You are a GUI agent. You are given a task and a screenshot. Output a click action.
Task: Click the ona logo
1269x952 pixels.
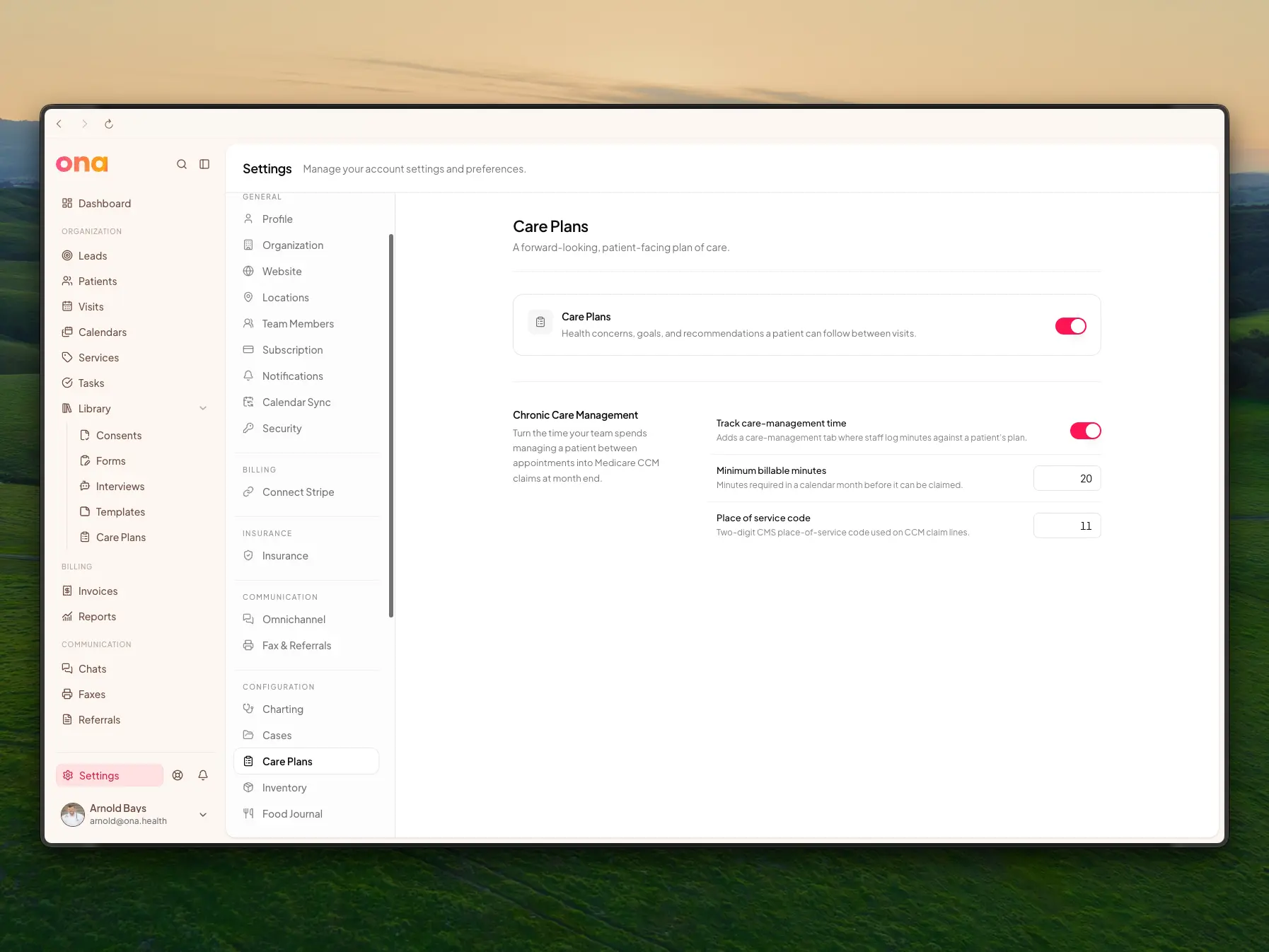82,164
